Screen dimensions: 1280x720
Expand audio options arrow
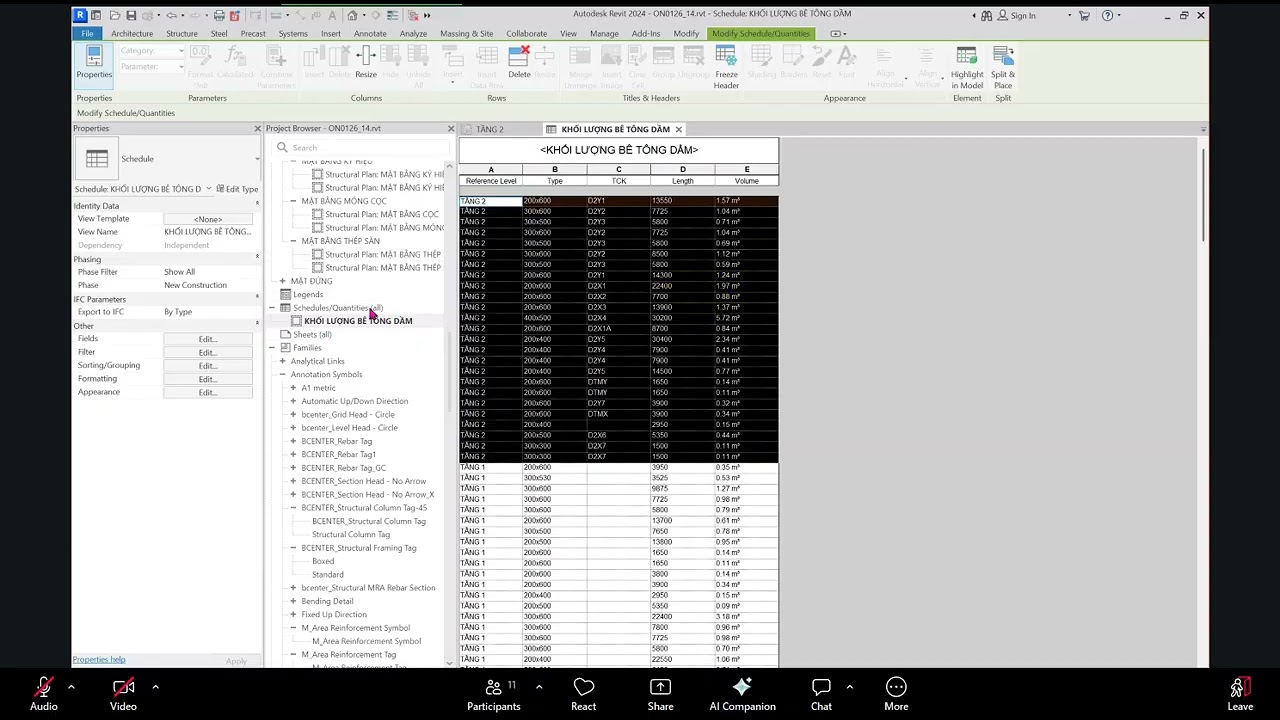(71, 687)
